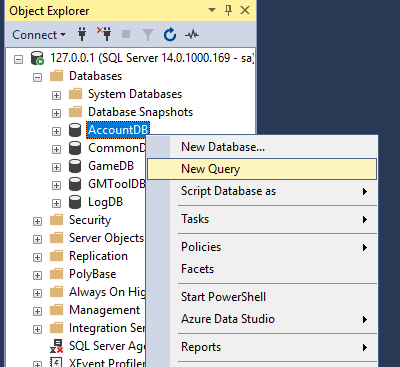The height and width of the screenshot is (367, 400).
Task: Open the Activity Monitor pulse icon
Action: tap(192, 34)
